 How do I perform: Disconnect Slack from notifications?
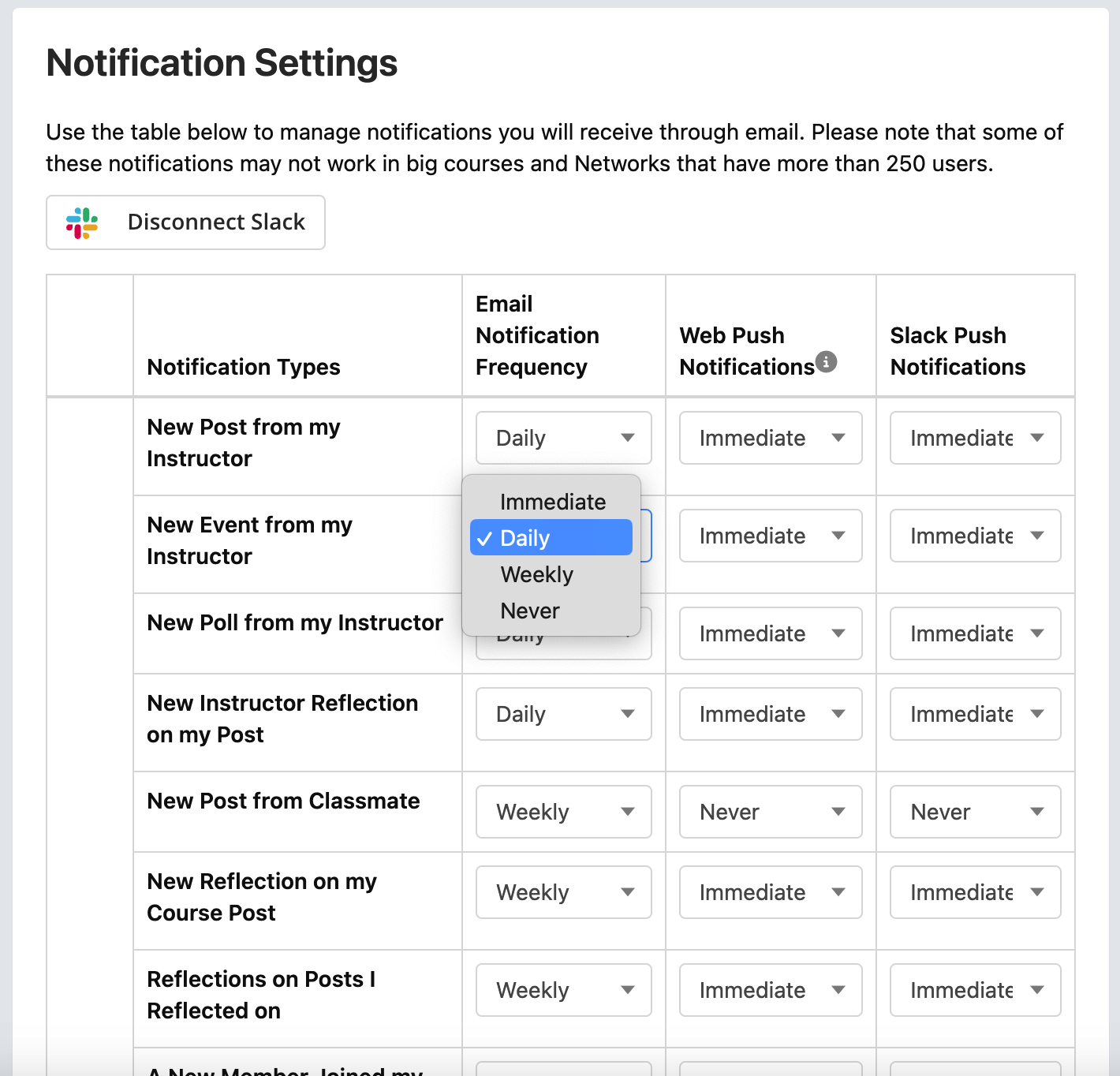point(185,222)
